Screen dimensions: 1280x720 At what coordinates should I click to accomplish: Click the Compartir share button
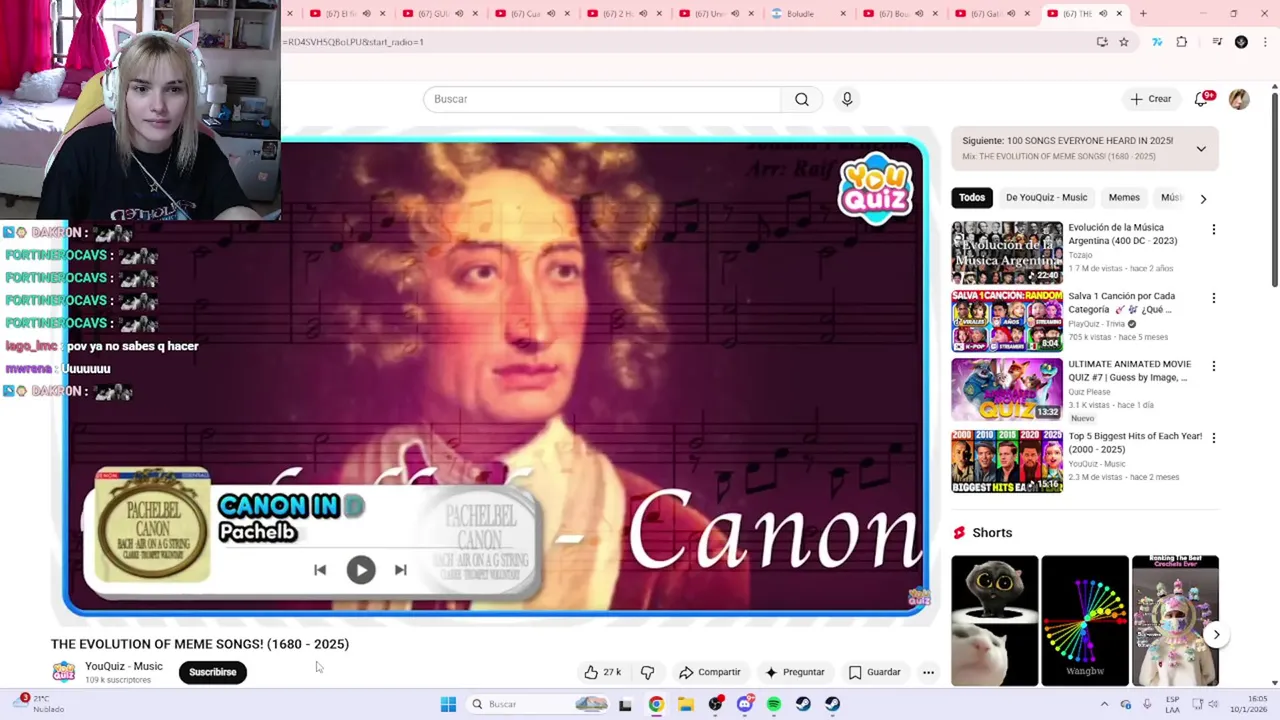(x=710, y=672)
